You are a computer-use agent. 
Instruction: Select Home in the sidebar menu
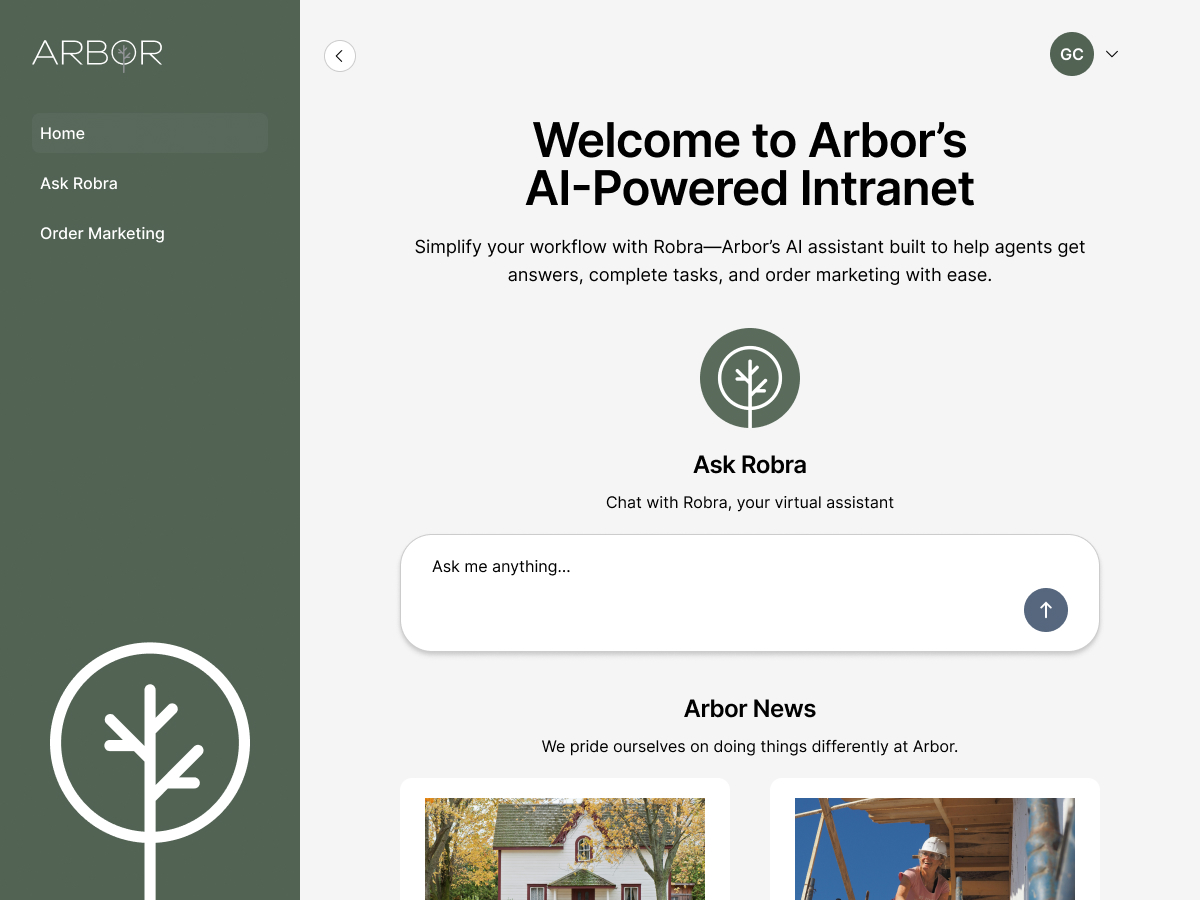[x=150, y=133]
